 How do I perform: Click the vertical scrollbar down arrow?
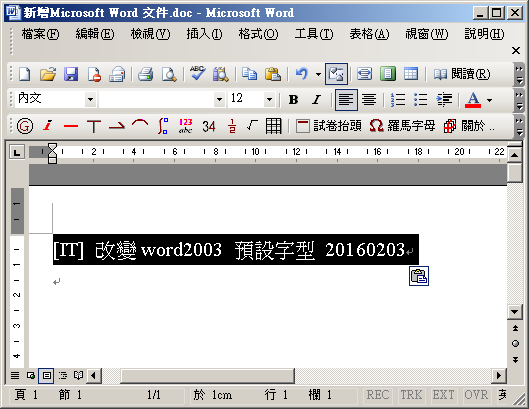coord(515,311)
